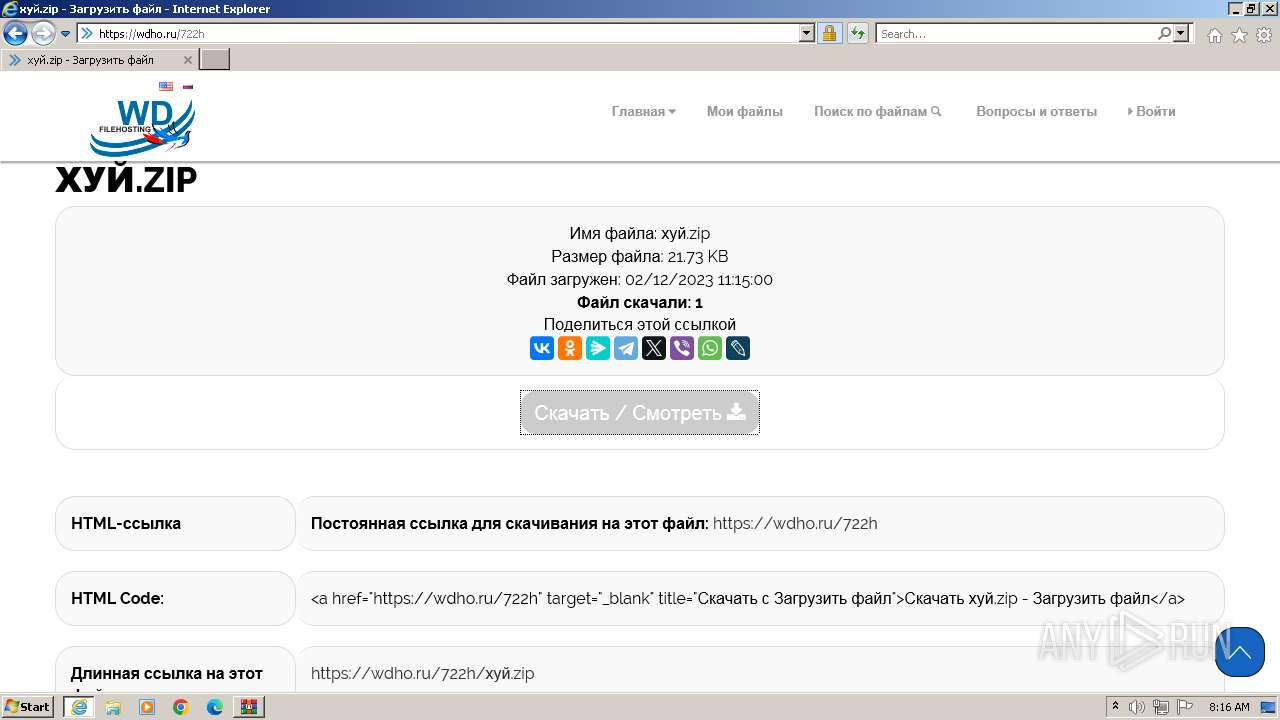Click the Файл скачали: 1 line

click(640, 302)
